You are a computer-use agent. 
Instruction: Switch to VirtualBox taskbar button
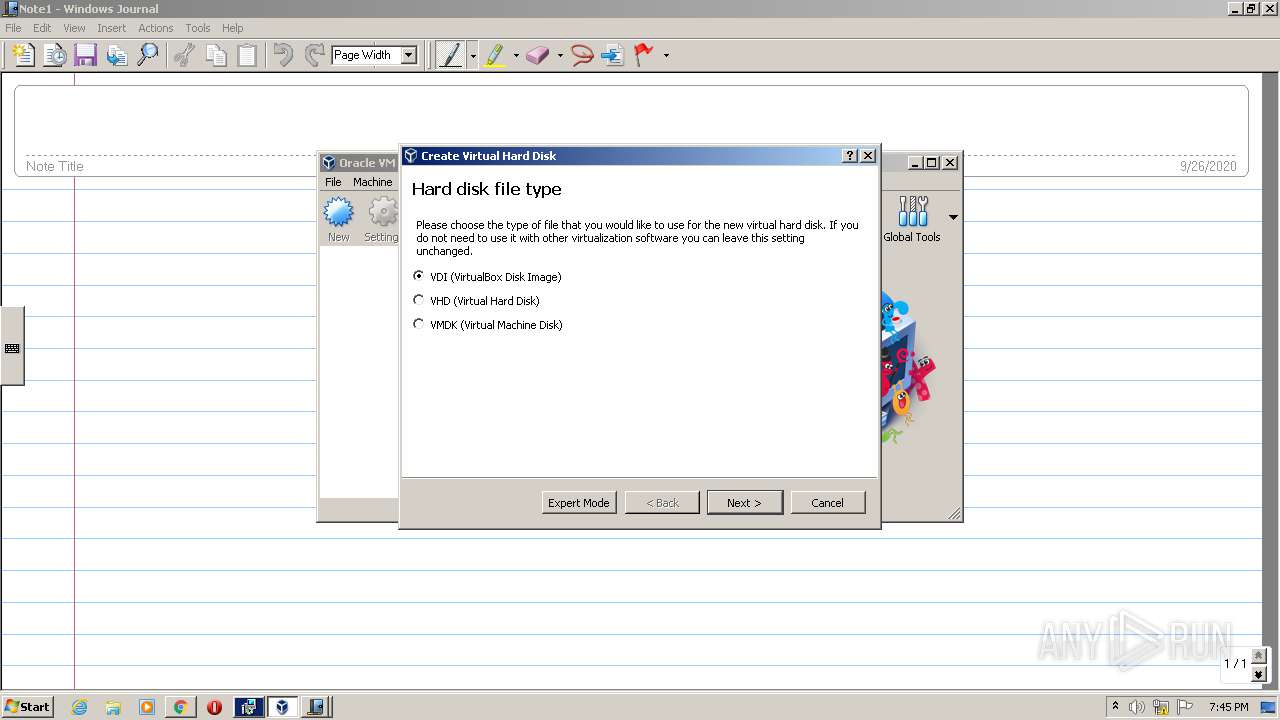pyautogui.click(x=283, y=707)
